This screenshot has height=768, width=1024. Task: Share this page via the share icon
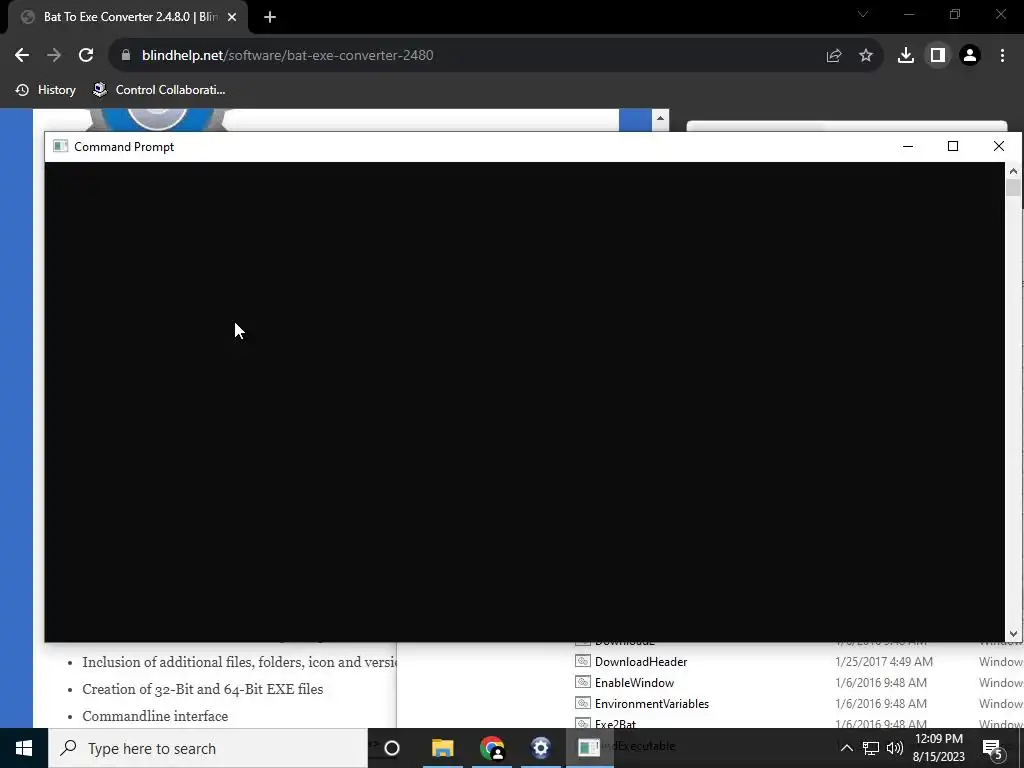pos(834,56)
